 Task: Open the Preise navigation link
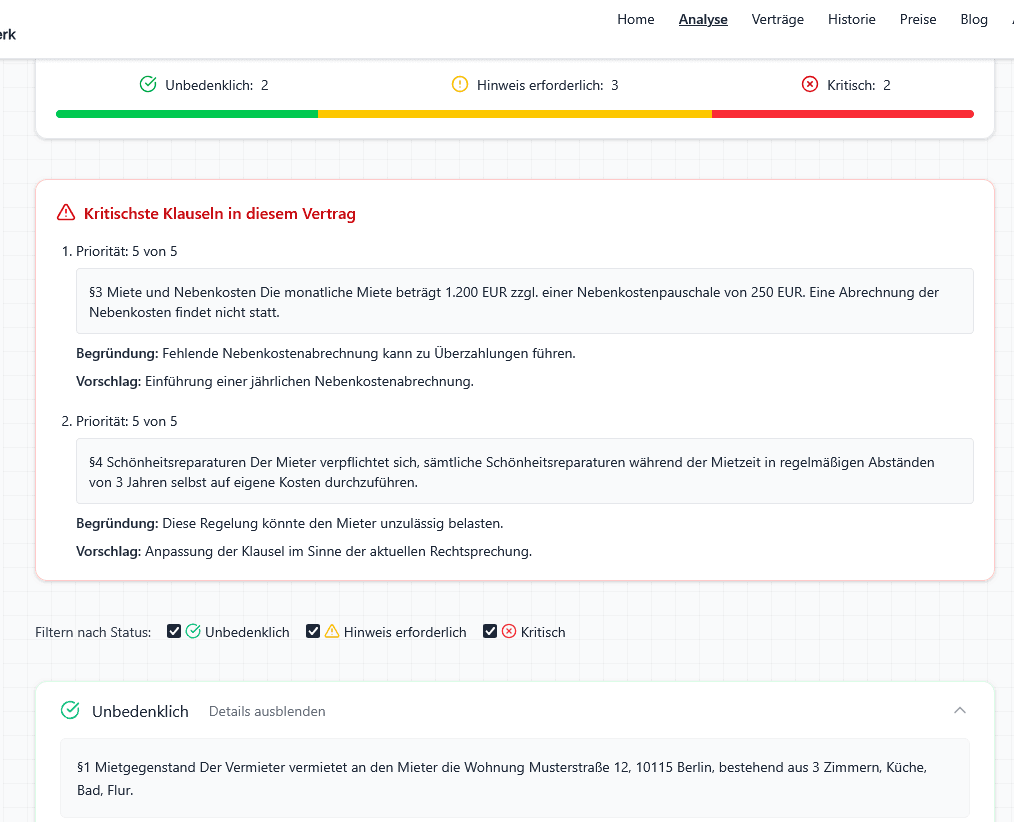(917, 20)
